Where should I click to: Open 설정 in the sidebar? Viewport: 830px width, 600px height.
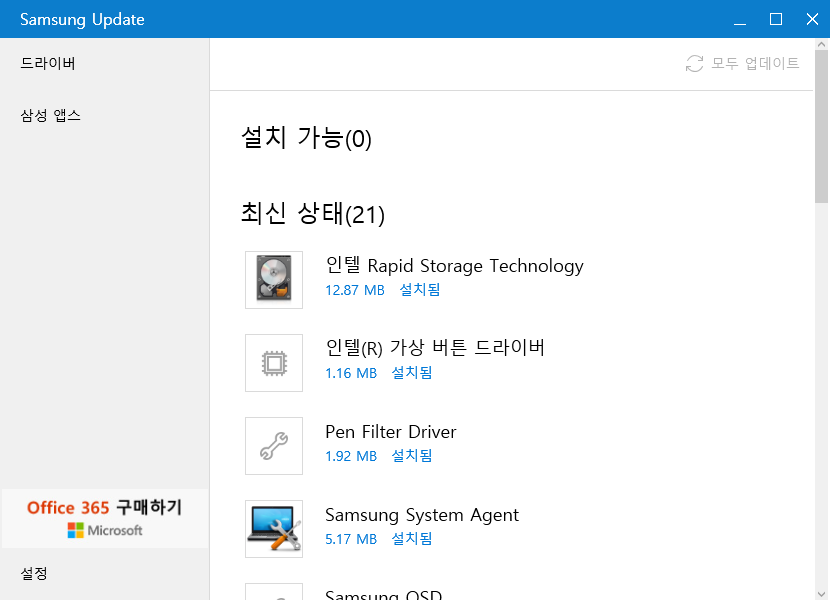point(34,573)
